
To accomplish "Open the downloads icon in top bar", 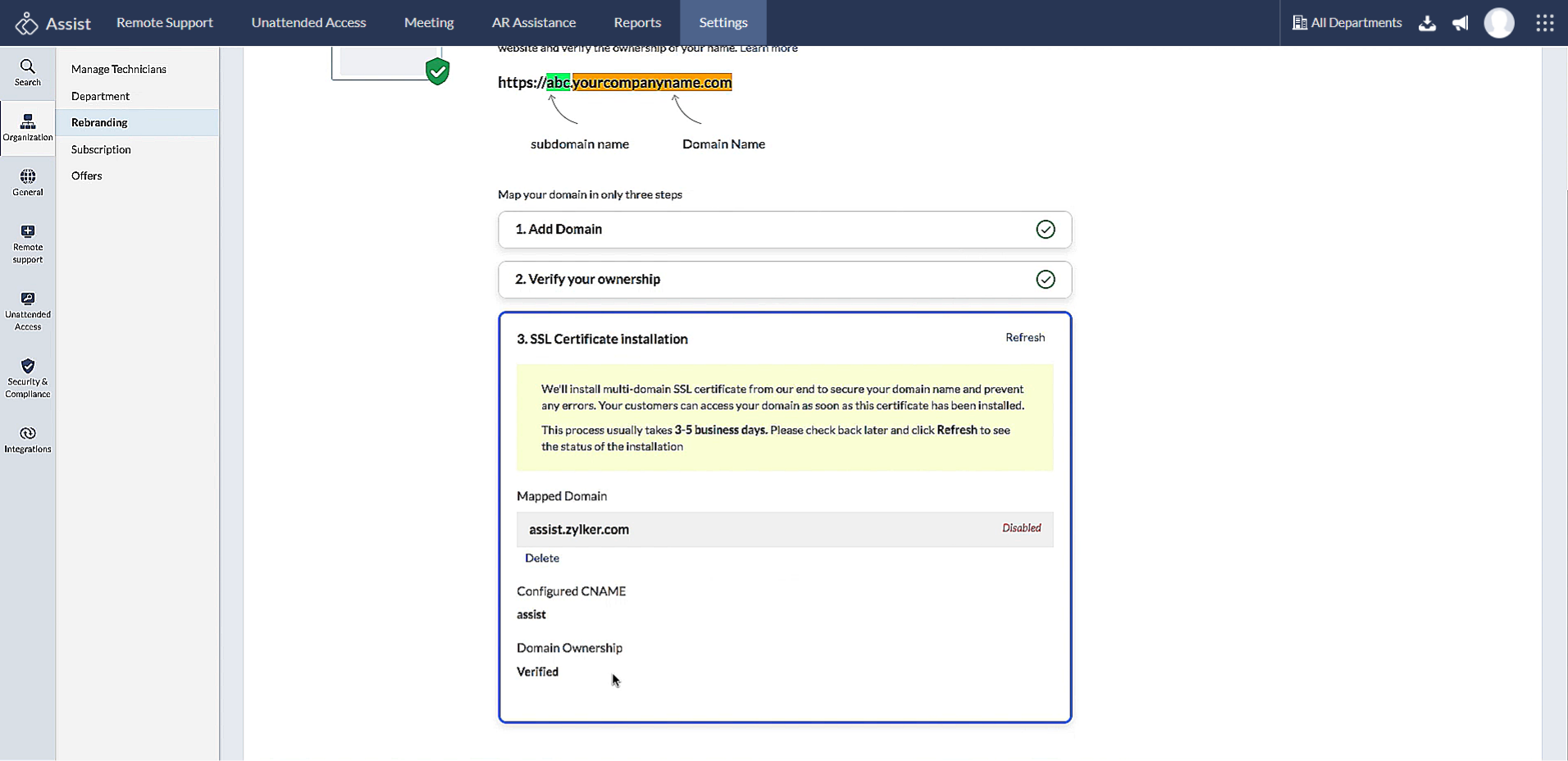I will 1427,23.
